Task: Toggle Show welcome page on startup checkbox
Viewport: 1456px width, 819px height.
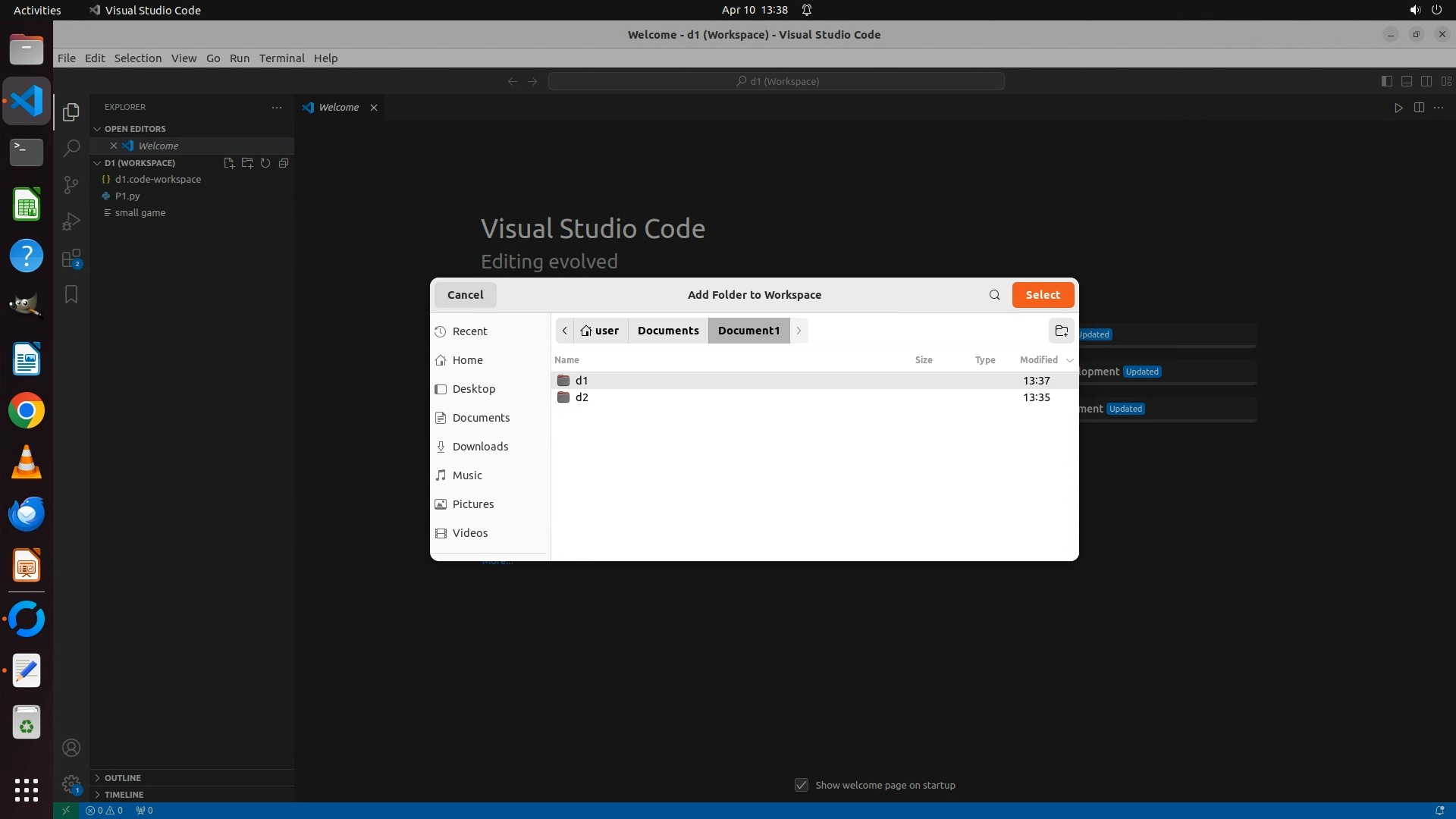Action: pos(801,785)
